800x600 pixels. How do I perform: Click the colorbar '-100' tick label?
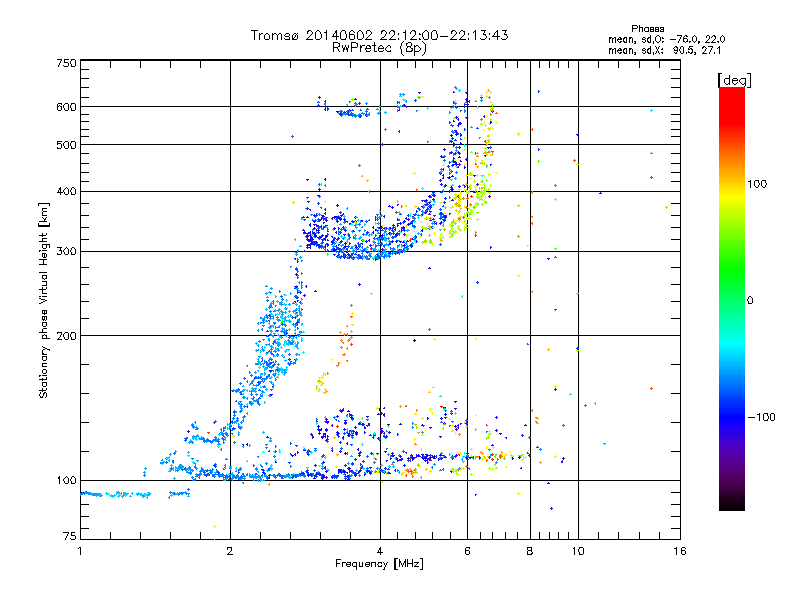click(761, 417)
